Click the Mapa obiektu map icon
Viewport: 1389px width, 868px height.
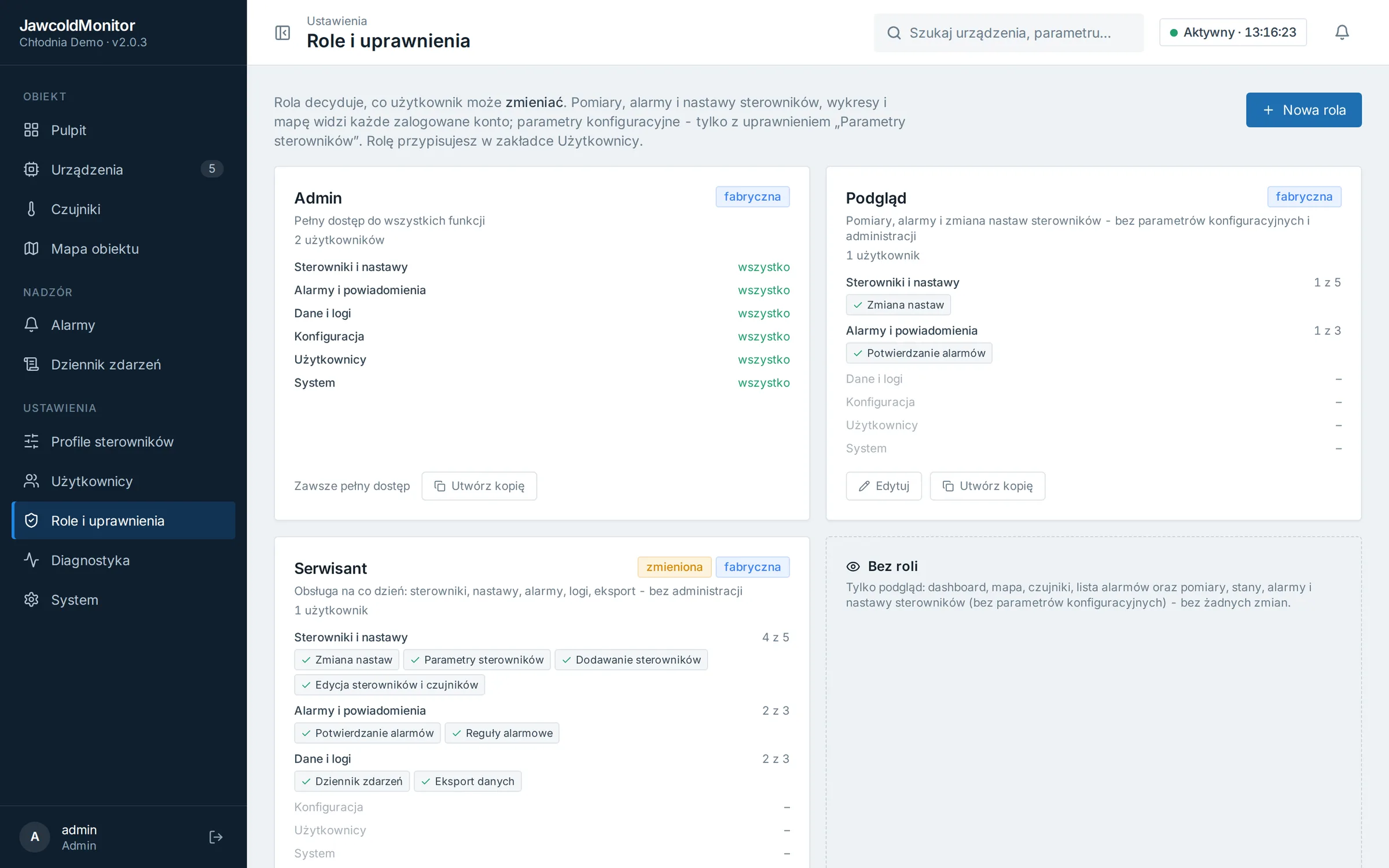coord(31,249)
